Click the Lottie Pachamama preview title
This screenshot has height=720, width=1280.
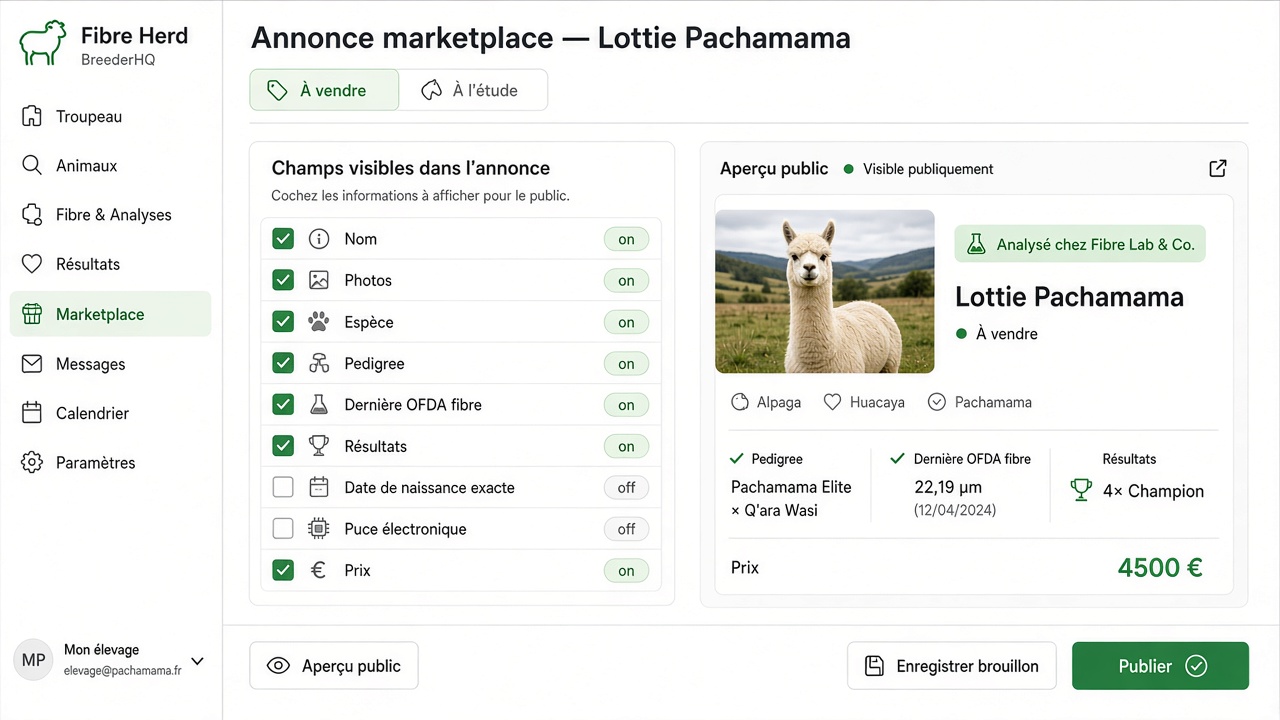[1069, 297]
